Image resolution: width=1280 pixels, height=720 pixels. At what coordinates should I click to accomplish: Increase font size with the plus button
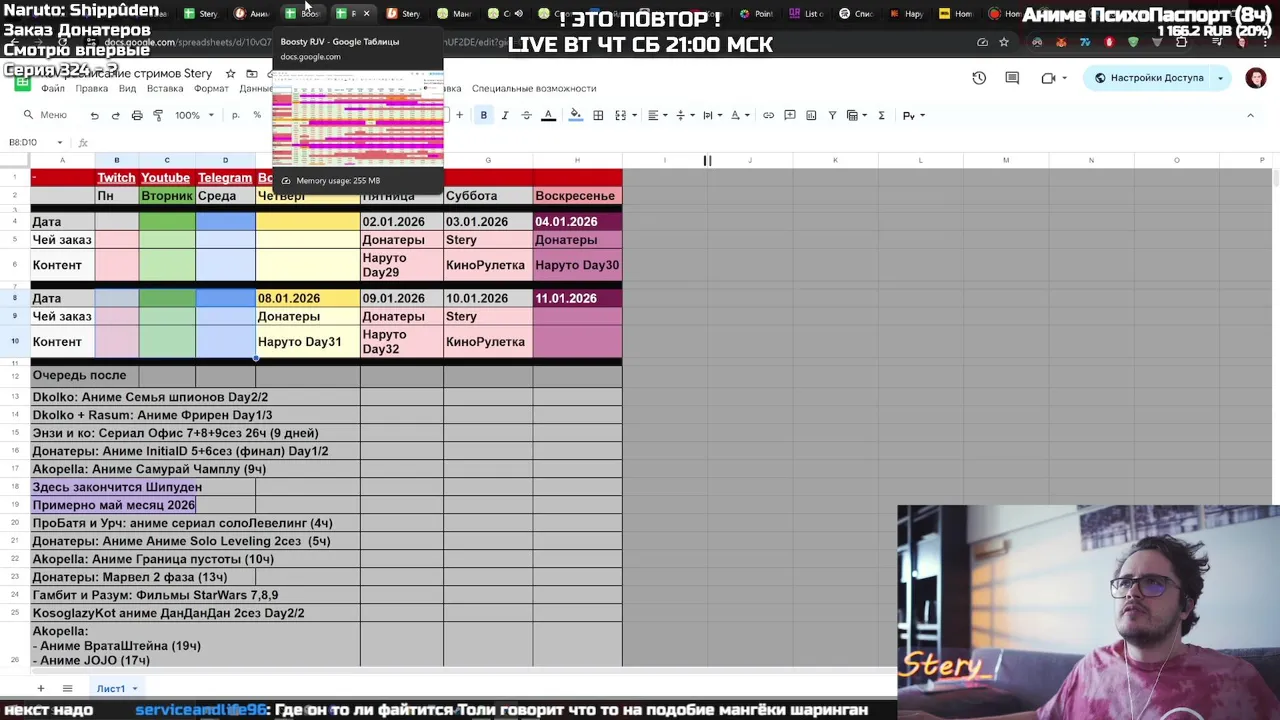459,116
